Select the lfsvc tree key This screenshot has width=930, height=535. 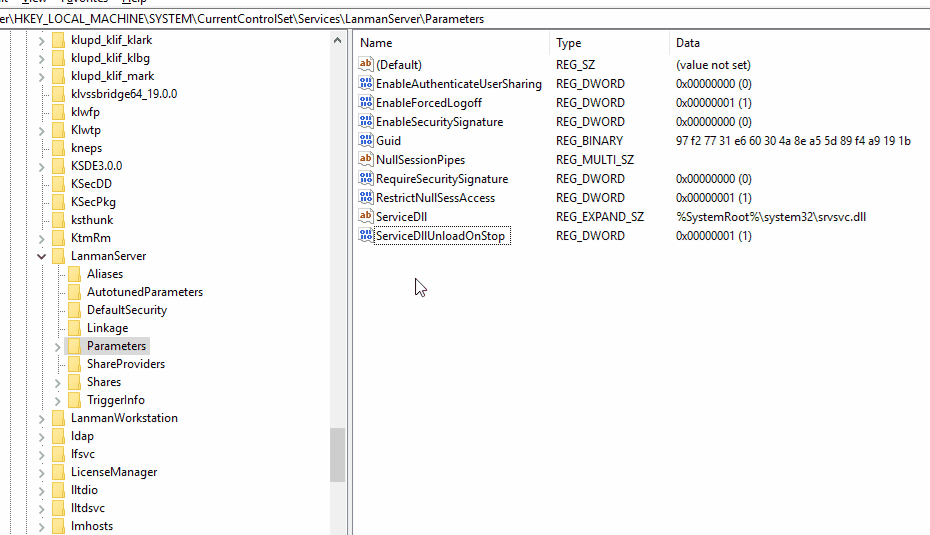[x=83, y=454]
